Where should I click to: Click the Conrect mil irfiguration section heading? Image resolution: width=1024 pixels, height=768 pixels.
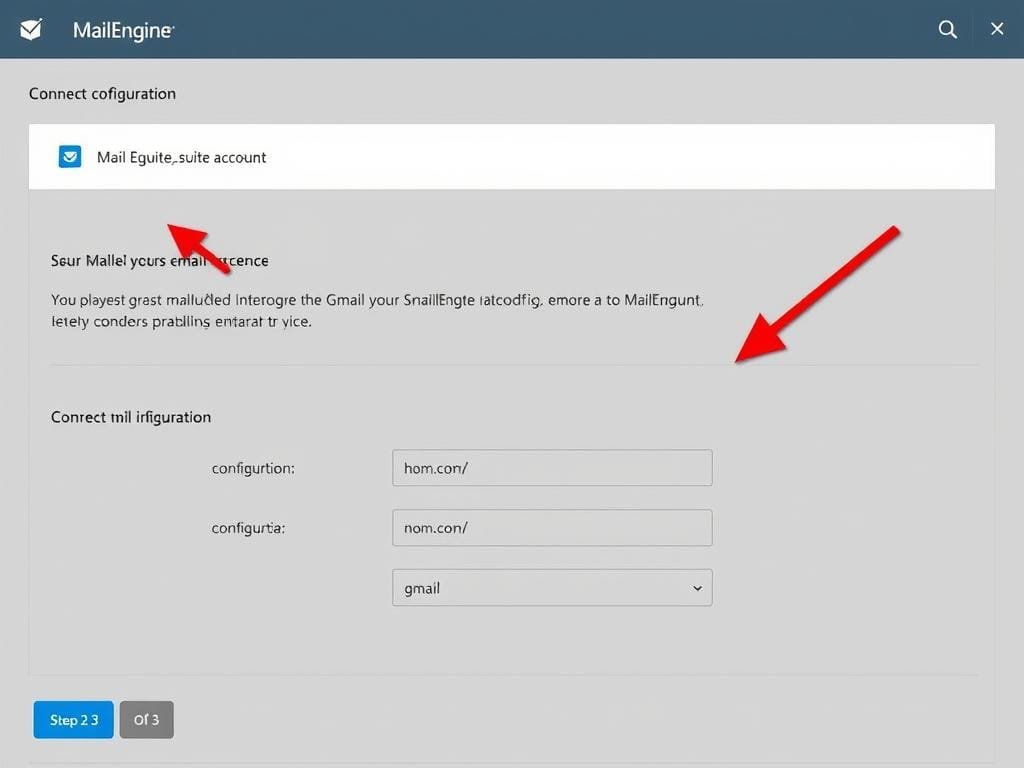coord(131,417)
